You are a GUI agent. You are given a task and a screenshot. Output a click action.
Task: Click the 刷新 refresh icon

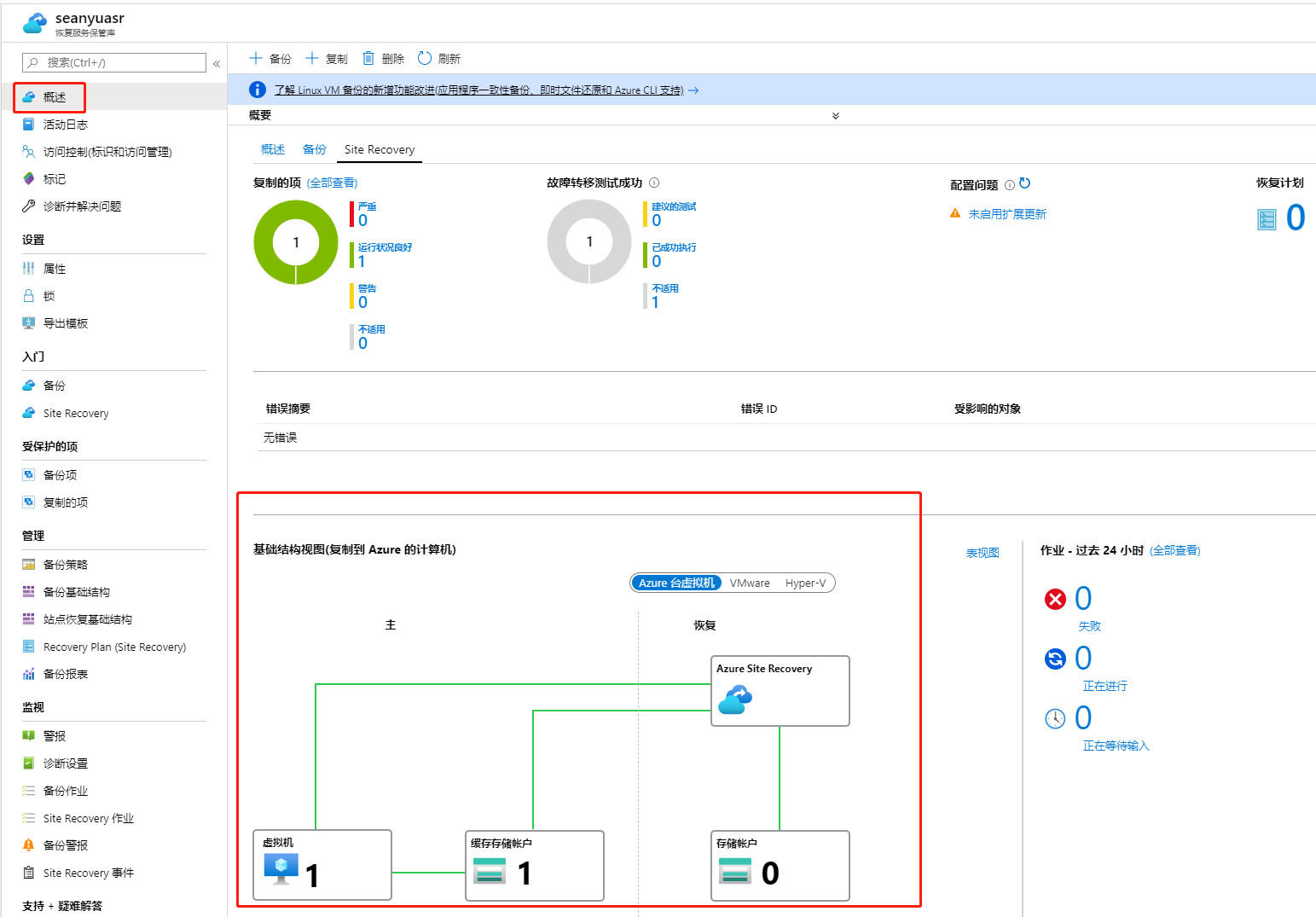coord(425,59)
